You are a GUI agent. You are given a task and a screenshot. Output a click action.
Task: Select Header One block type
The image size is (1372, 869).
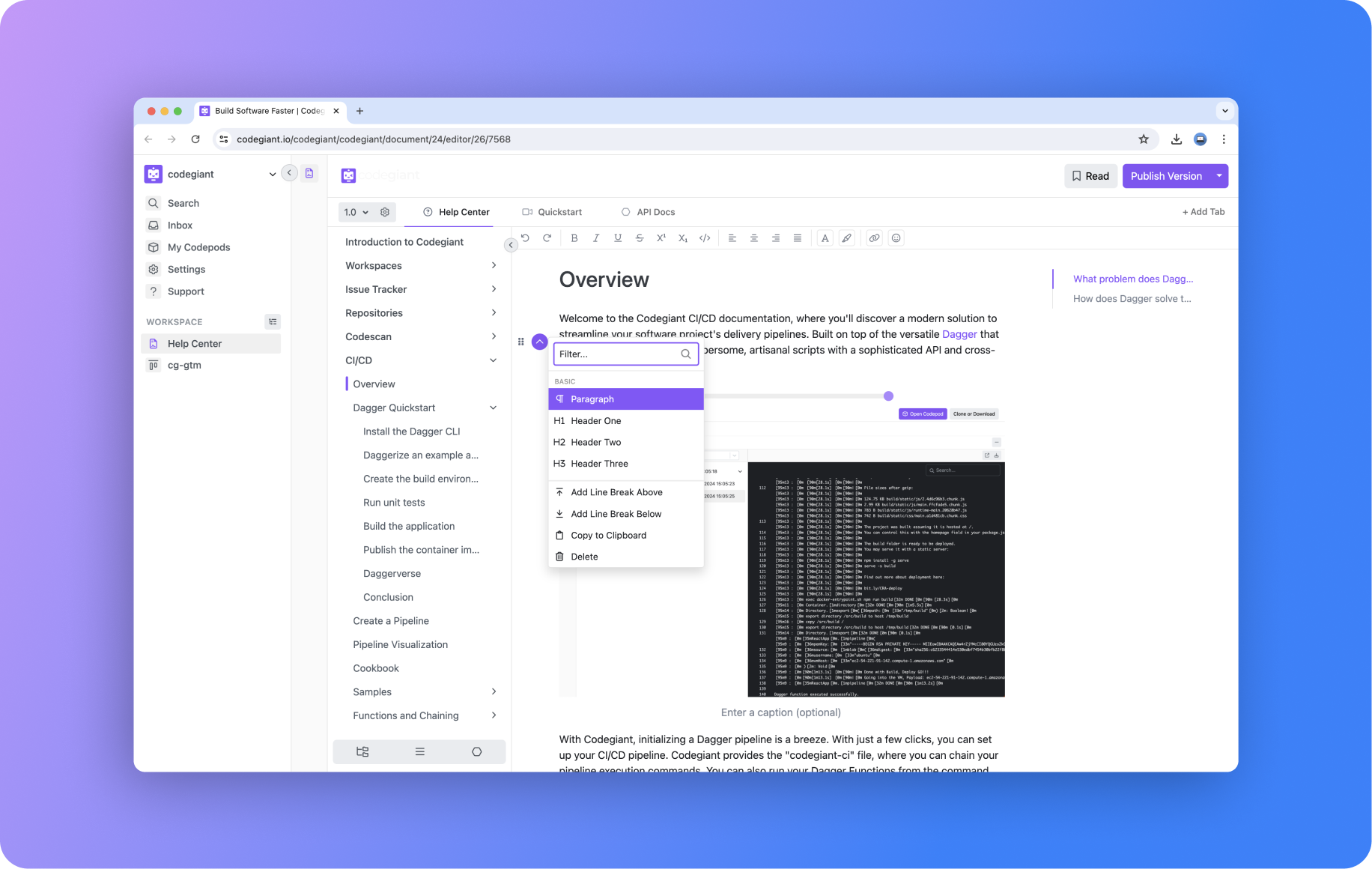pyautogui.click(x=626, y=421)
